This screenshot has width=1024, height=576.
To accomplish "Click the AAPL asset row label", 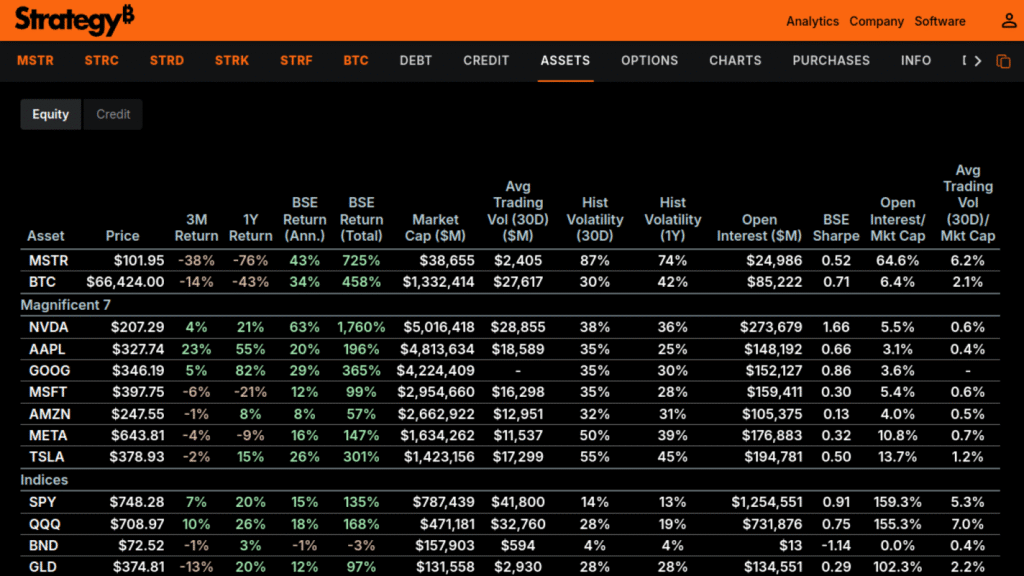I will point(48,349).
